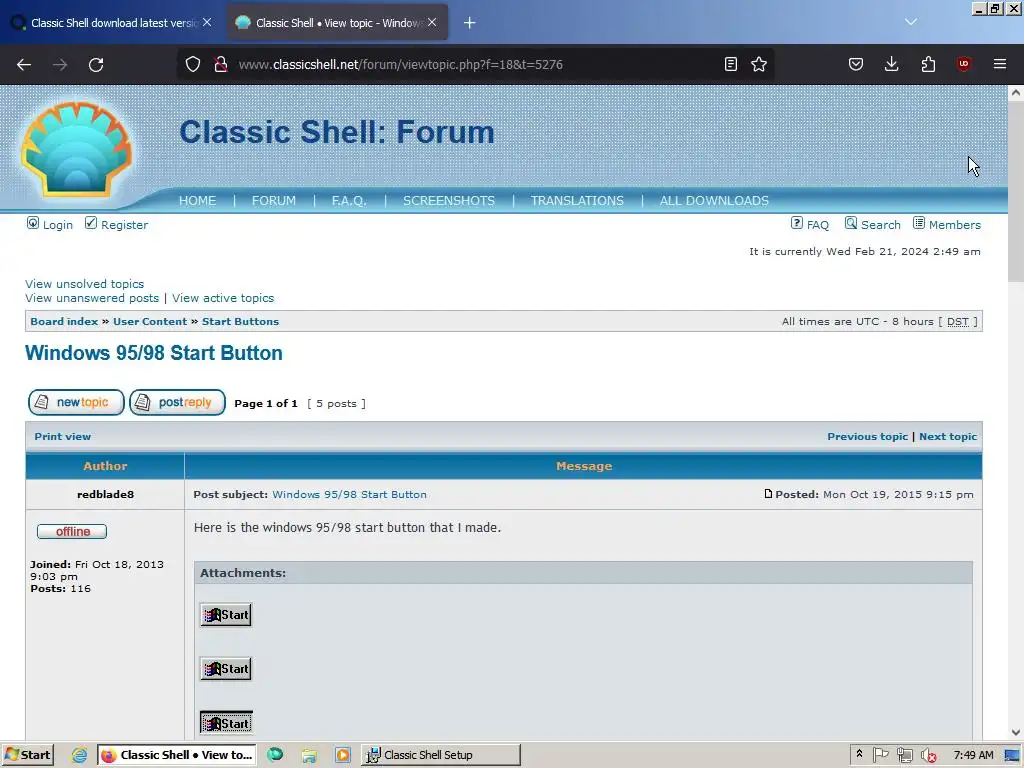Toggle reader view icon in address bar

click(x=731, y=64)
